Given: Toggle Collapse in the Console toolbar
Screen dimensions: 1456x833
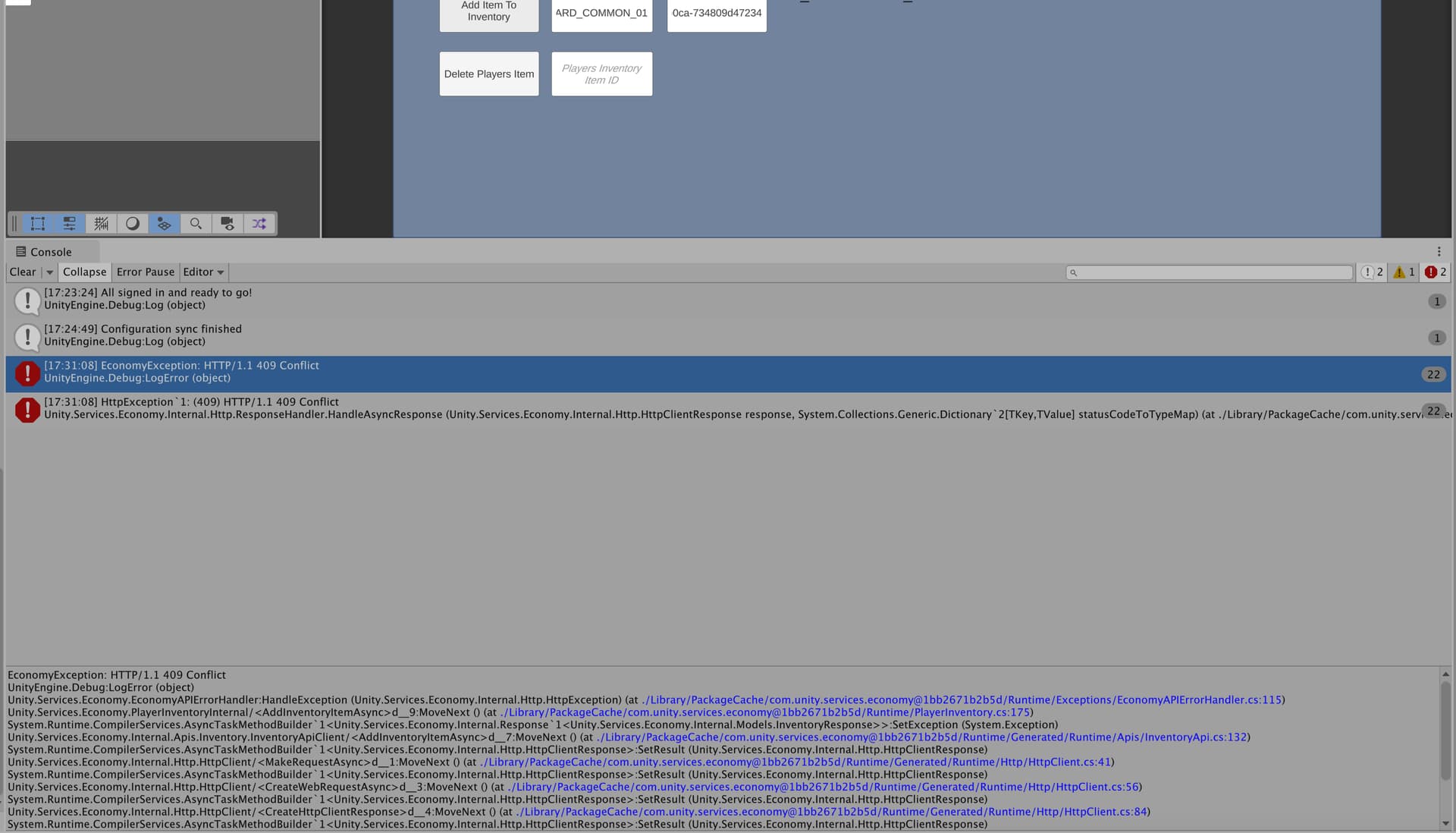Looking at the screenshot, I should [83, 272].
